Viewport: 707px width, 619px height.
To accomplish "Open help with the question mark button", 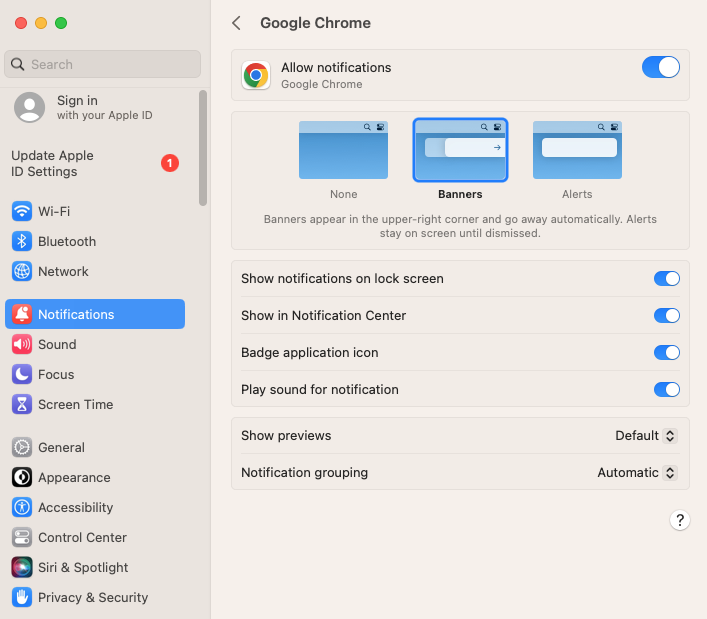I will [679, 520].
